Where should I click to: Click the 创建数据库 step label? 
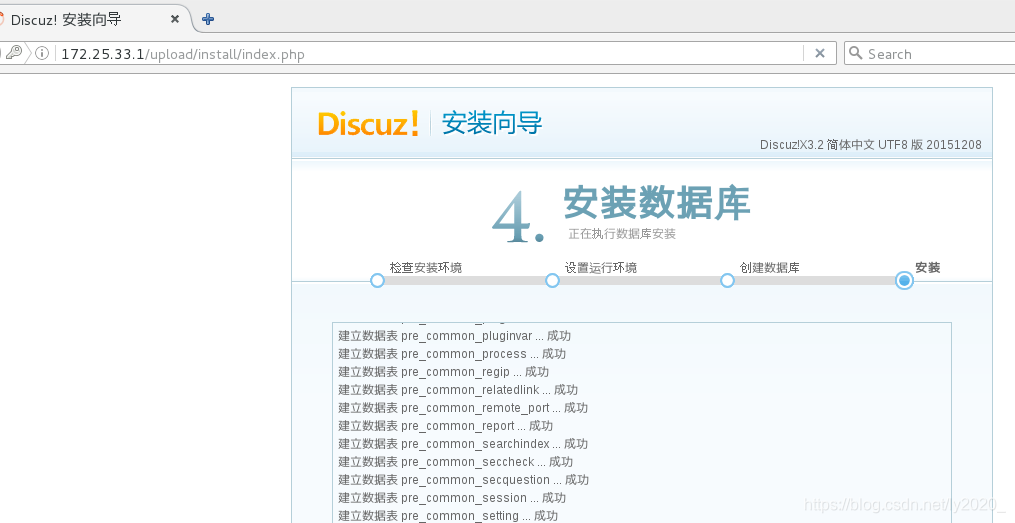tap(770, 267)
